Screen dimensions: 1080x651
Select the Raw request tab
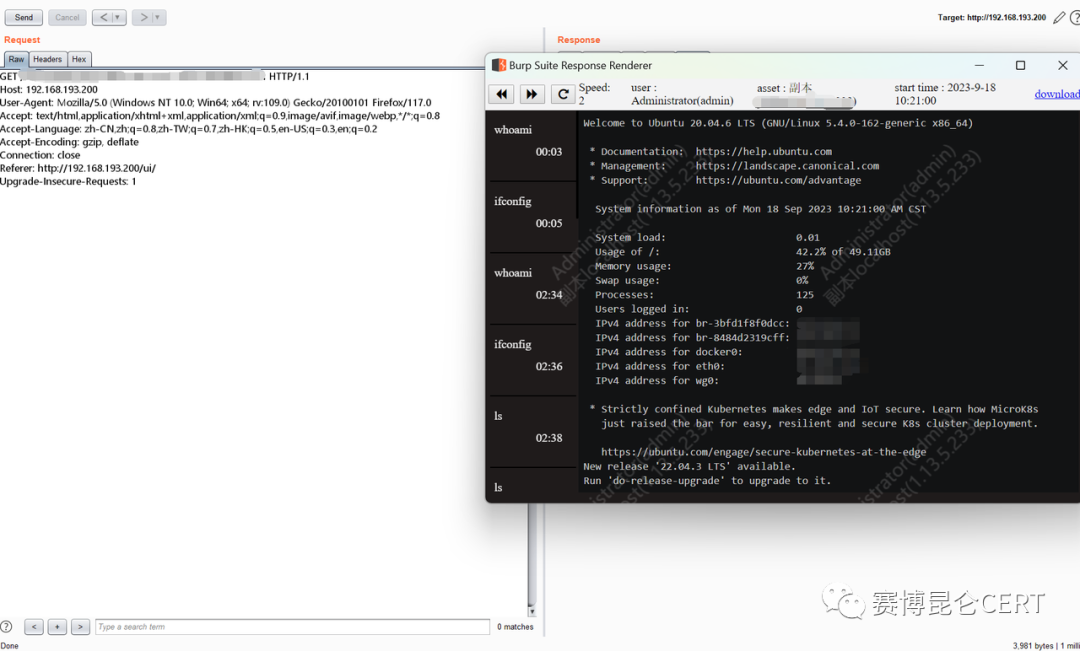(16, 59)
